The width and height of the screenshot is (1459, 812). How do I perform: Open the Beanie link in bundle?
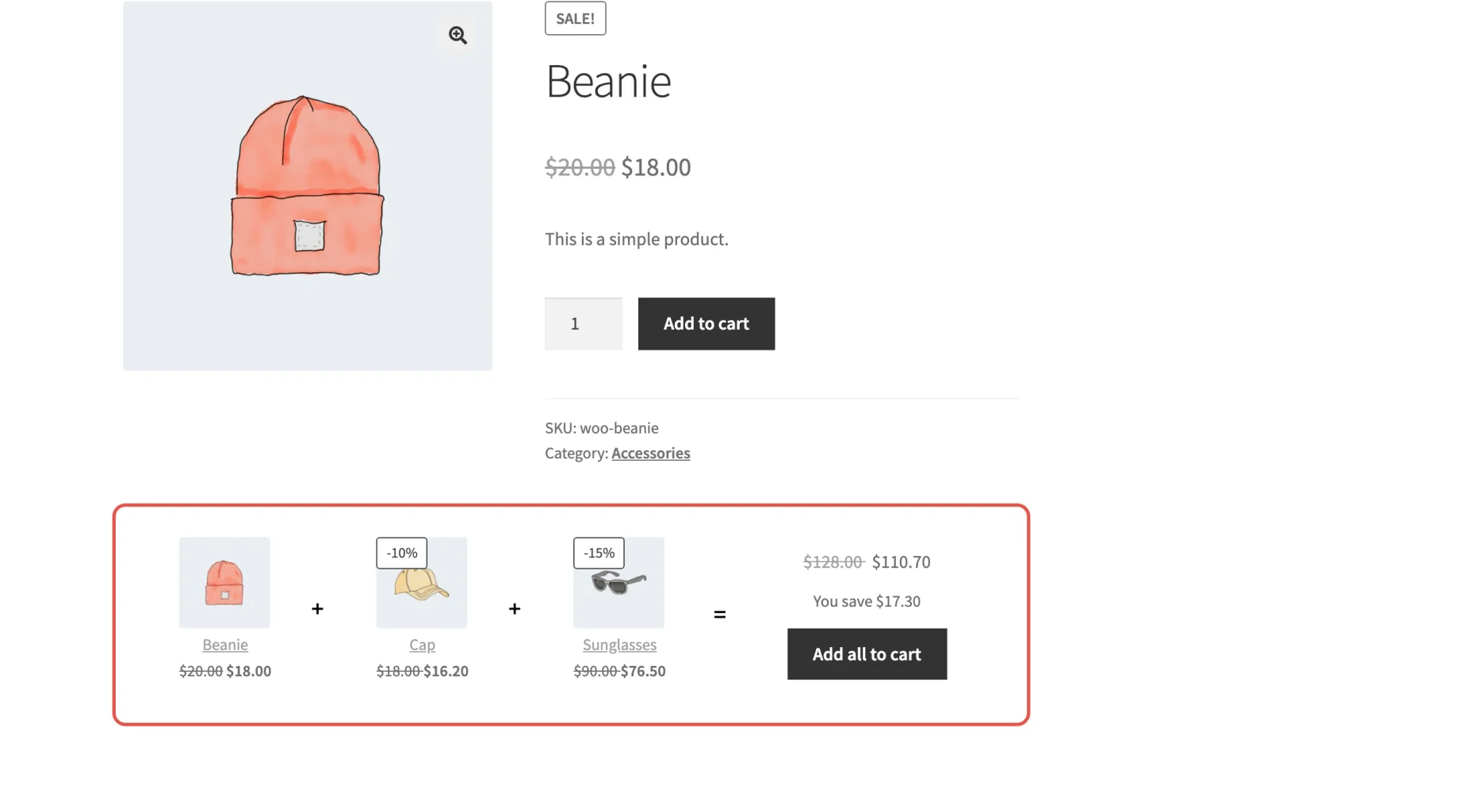click(225, 645)
